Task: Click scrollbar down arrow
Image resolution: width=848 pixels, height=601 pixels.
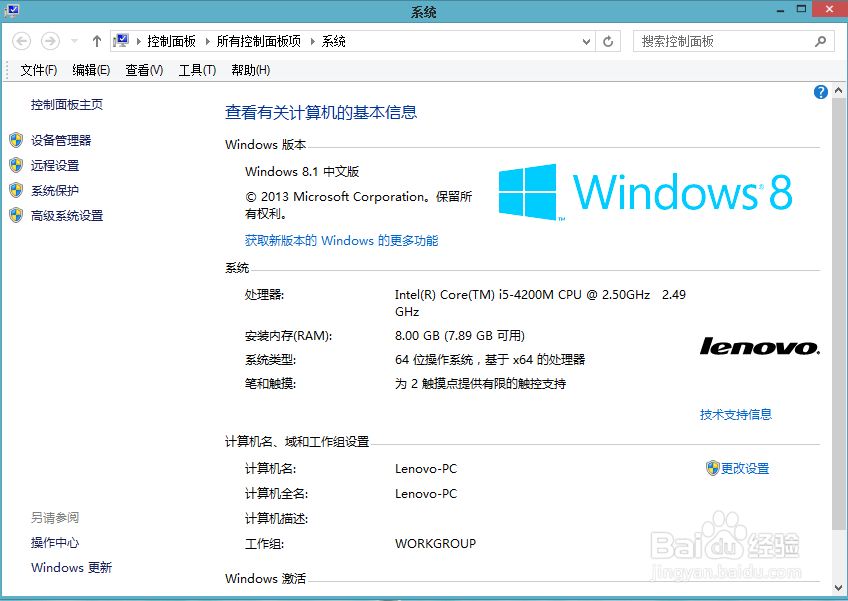Action: tap(838, 587)
